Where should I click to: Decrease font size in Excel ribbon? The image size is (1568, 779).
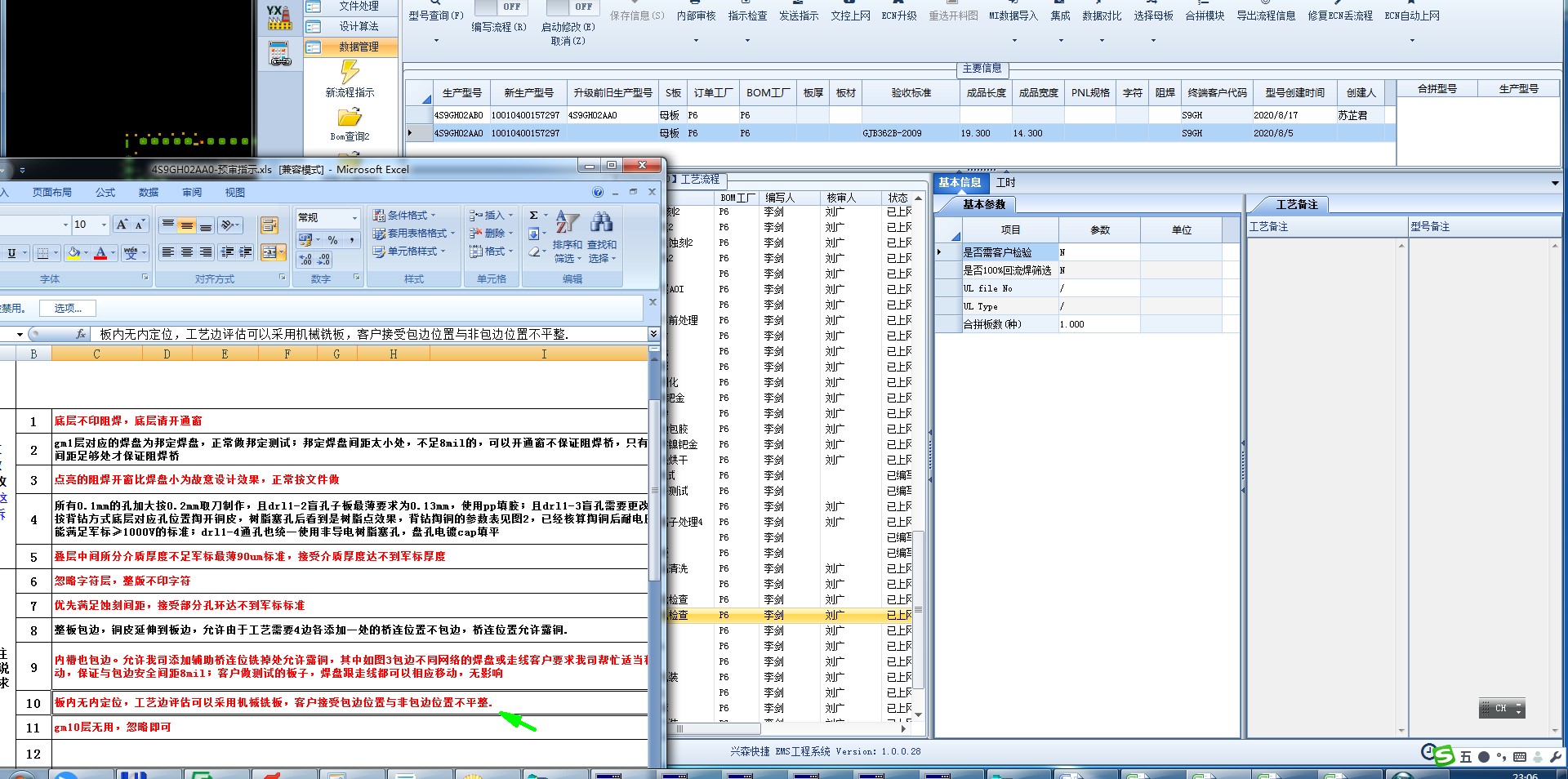(x=140, y=225)
